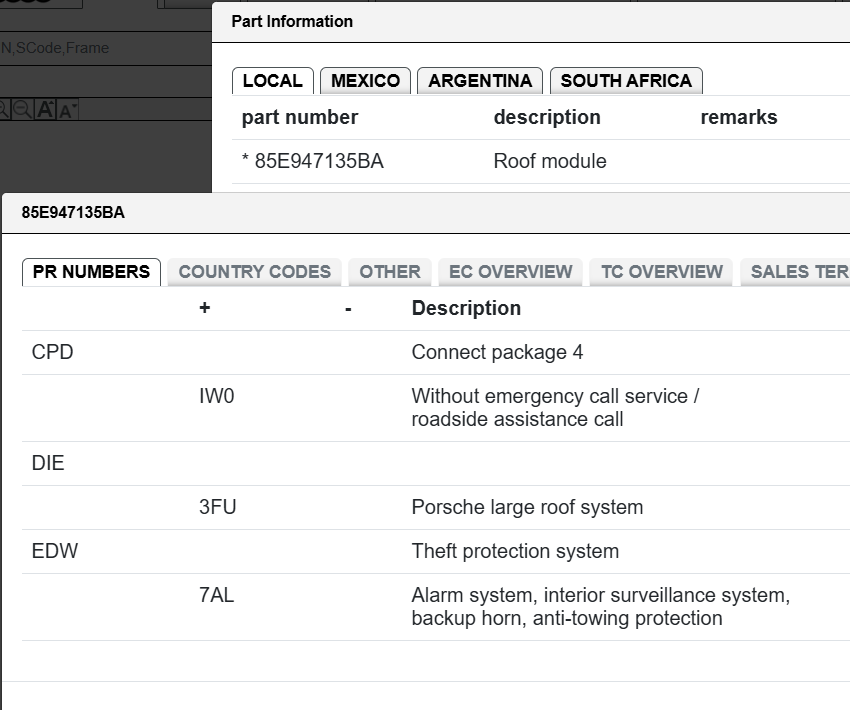Click 'Without emergency call service' description
The image size is (850, 710).
(555, 408)
